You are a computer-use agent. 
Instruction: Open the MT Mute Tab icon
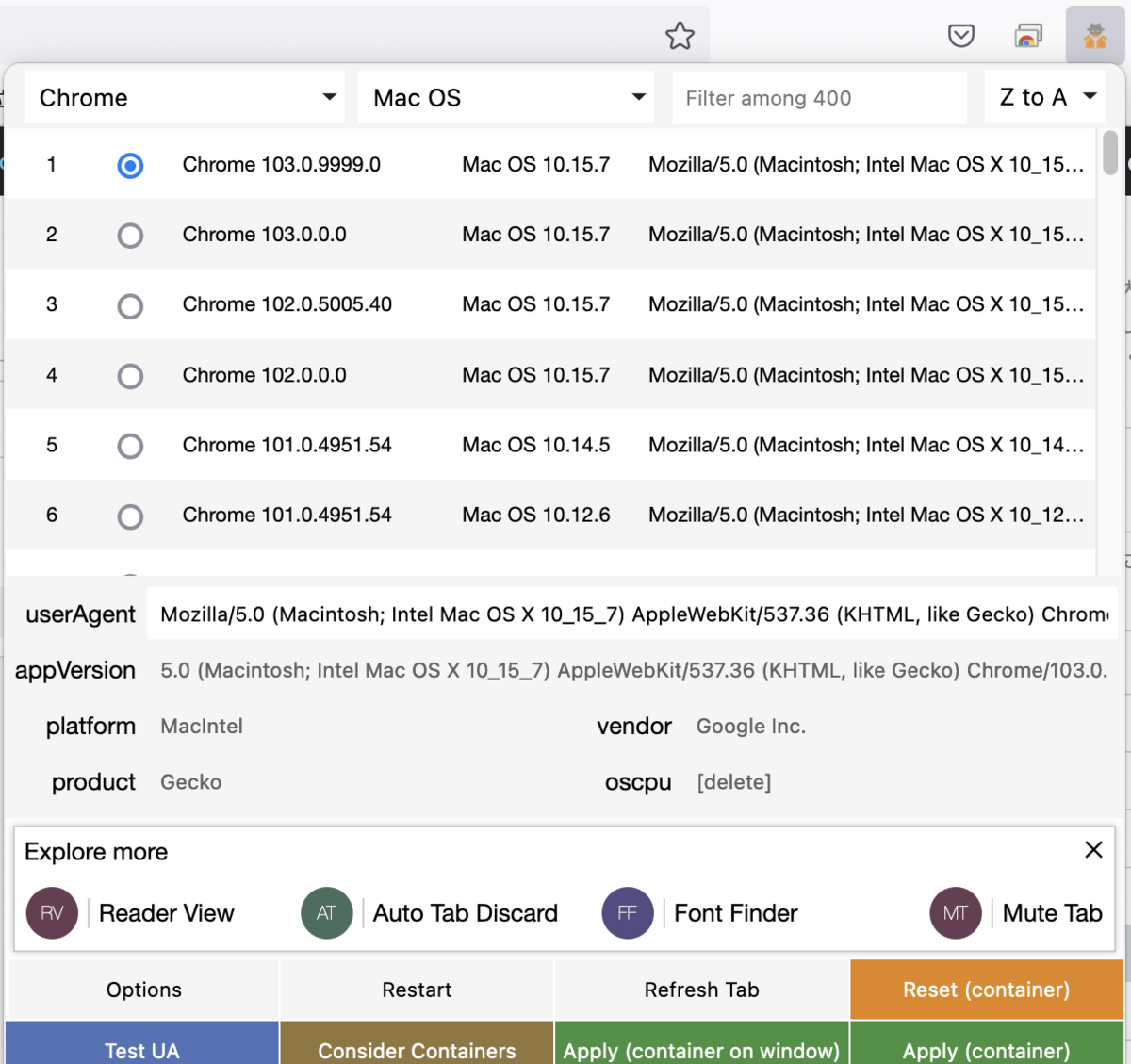956,913
